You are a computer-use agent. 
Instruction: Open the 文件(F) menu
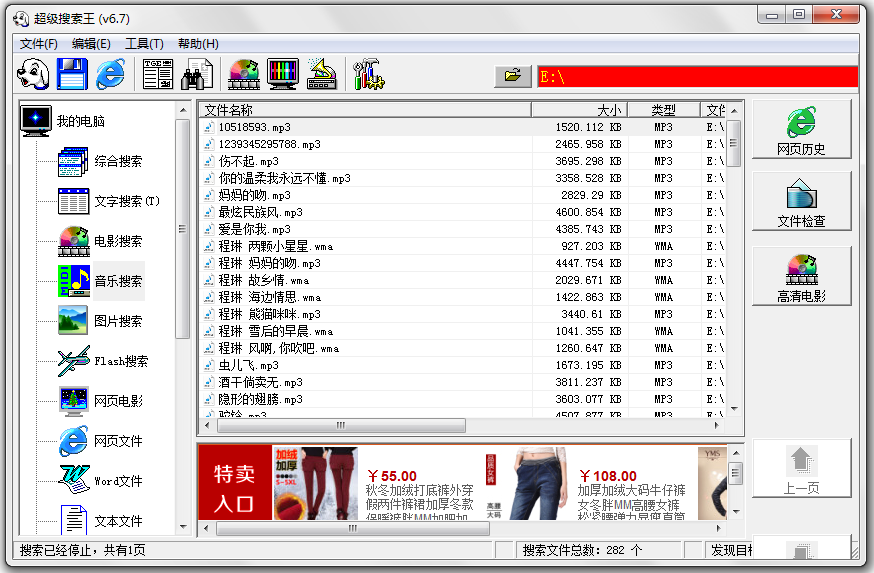point(39,44)
